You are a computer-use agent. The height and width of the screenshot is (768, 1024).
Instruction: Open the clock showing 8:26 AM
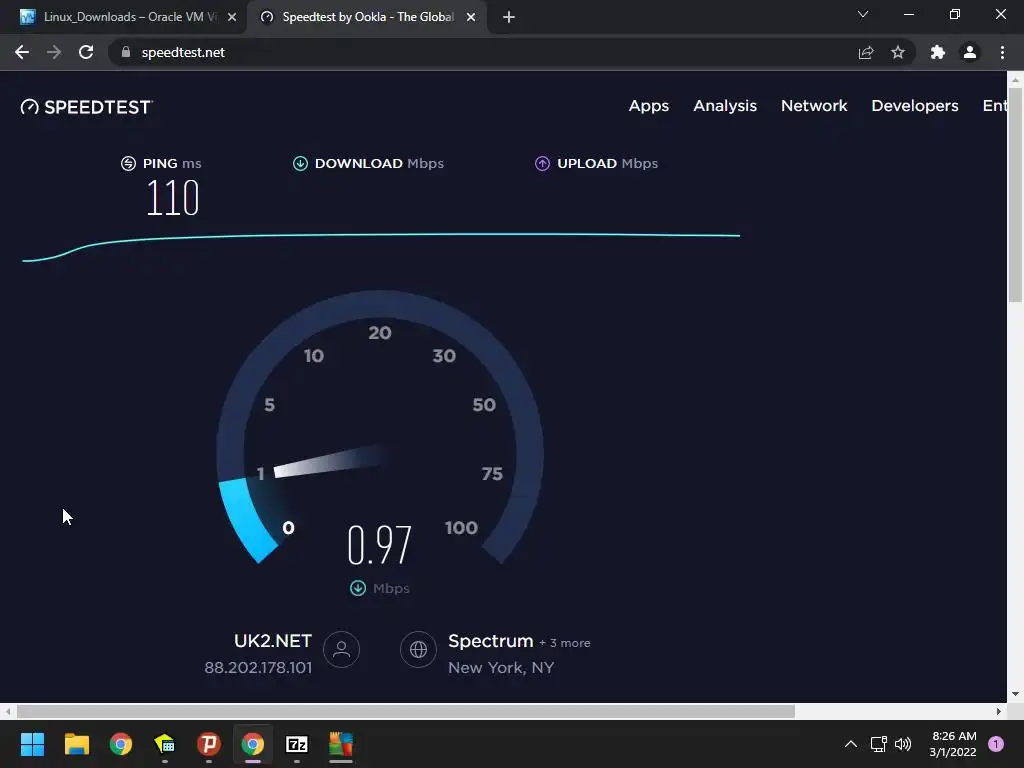953,744
